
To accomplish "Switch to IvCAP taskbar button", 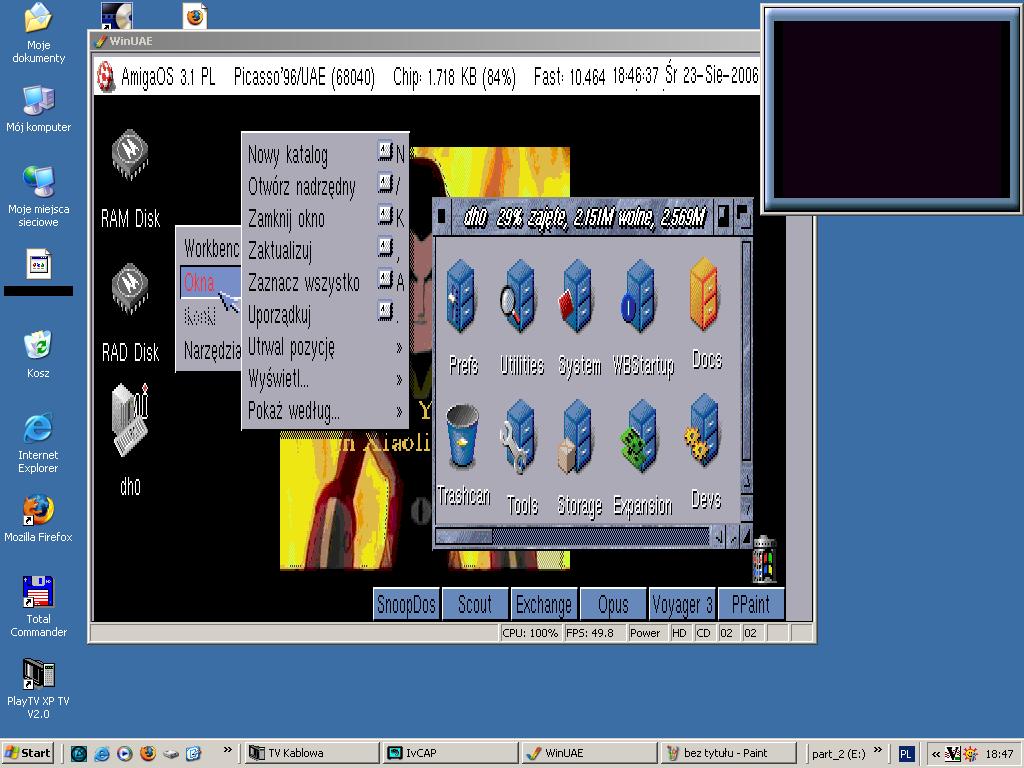I will [x=450, y=753].
